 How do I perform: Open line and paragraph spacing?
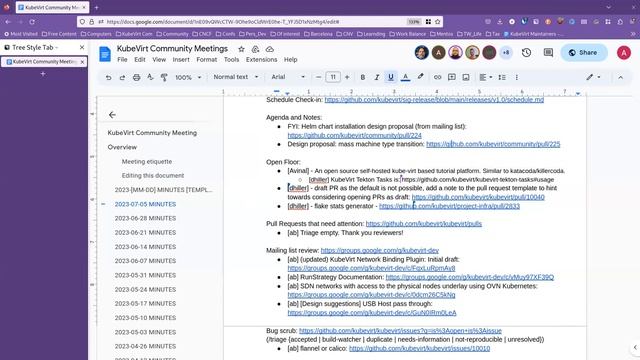point(502,77)
